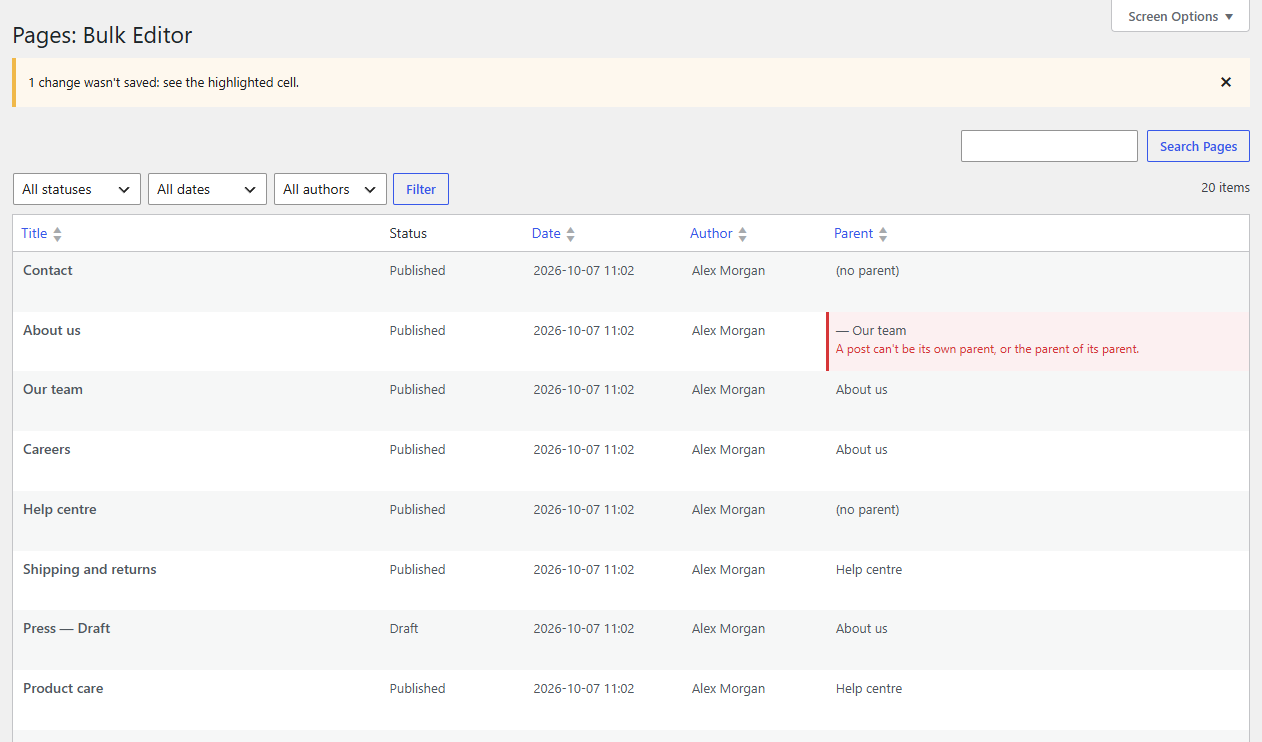This screenshot has width=1262, height=742.
Task: Select the Help centre page title
Action: click(x=60, y=509)
